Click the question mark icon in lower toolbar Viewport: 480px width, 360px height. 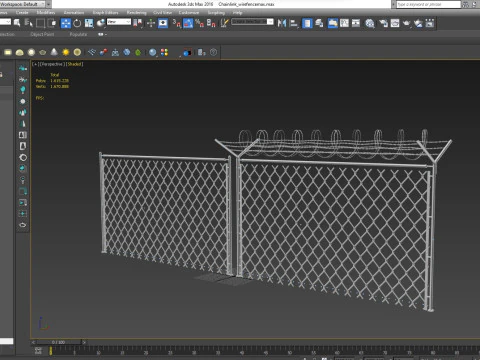[x=213, y=52]
